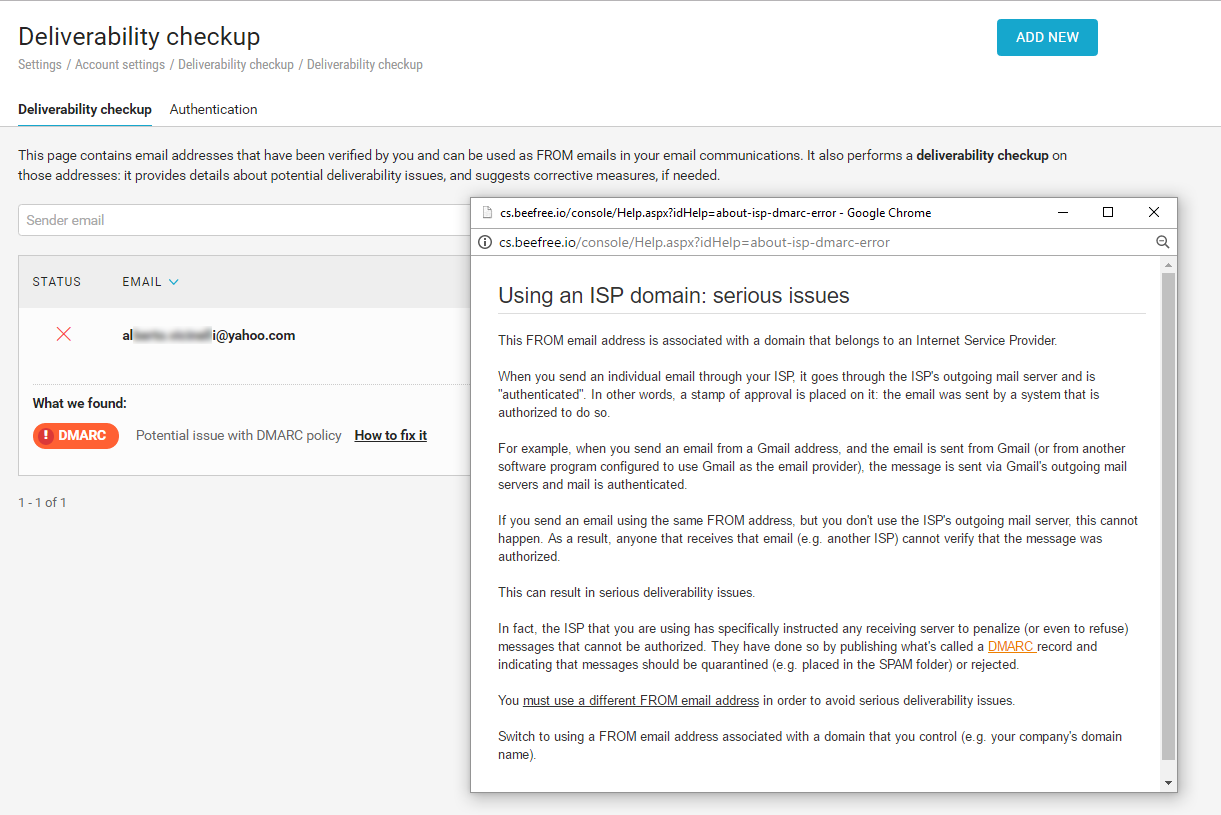Click the popup vertical scrollbar thumb
This screenshot has width=1221, height=815.
pyautogui.click(x=1167, y=515)
